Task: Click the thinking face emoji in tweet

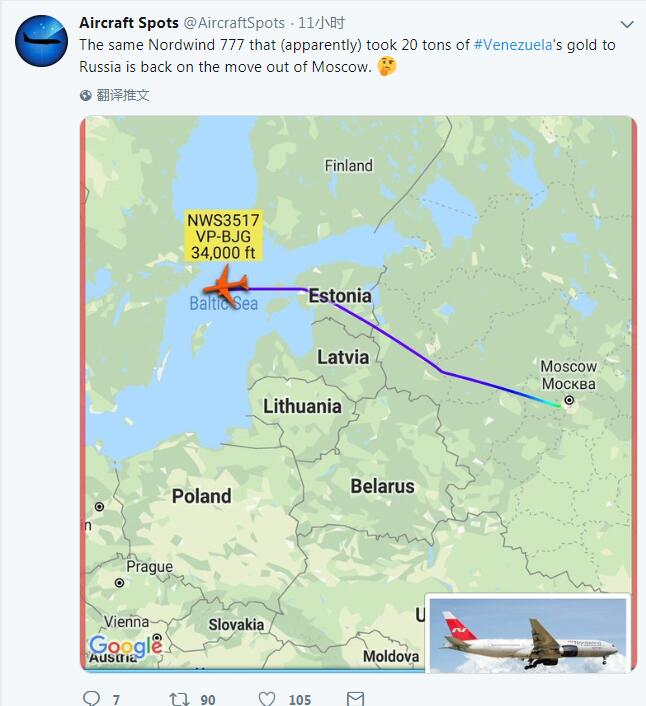Action: point(387,67)
